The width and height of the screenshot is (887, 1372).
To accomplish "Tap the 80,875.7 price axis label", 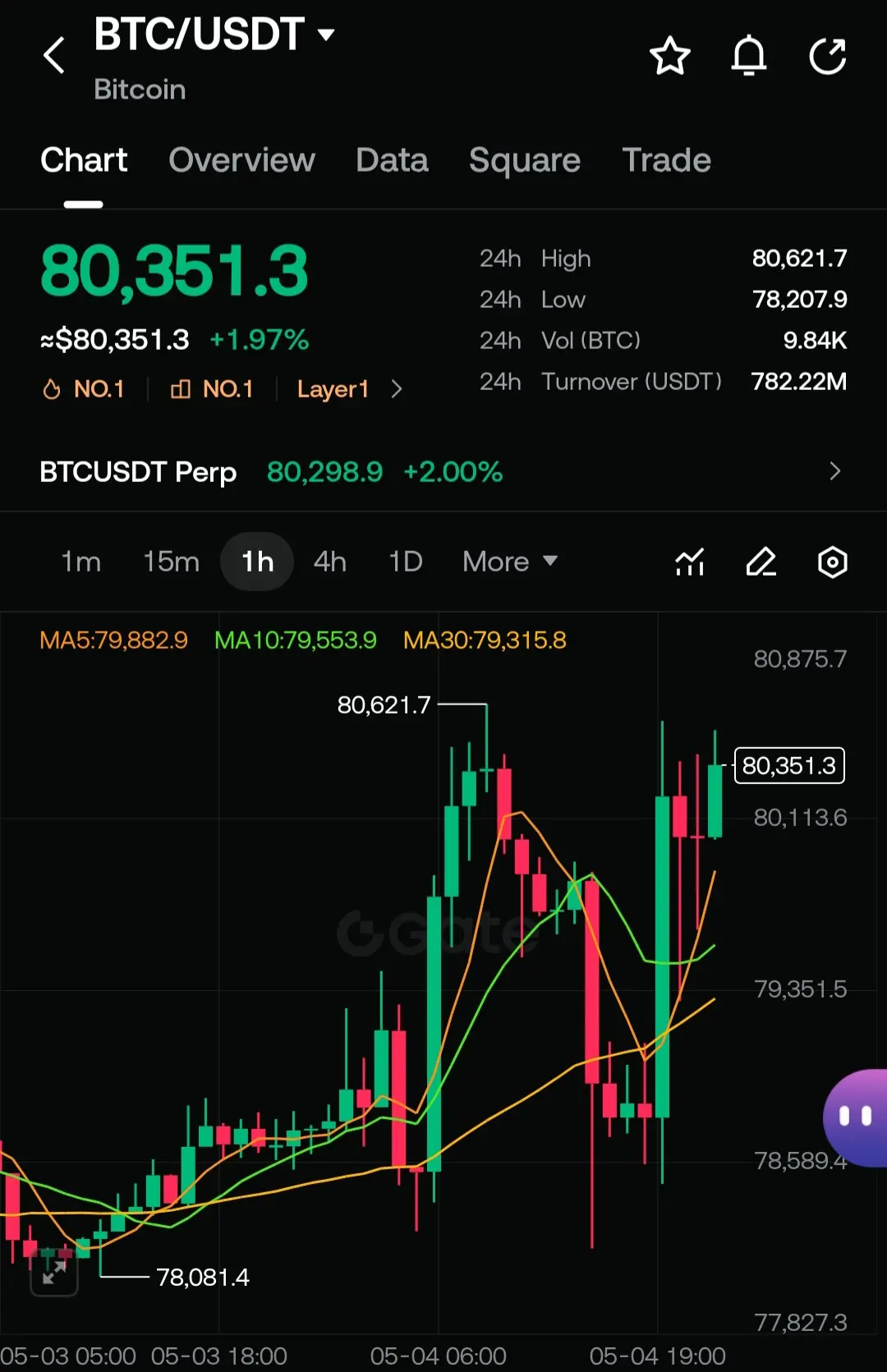I will point(800,659).
